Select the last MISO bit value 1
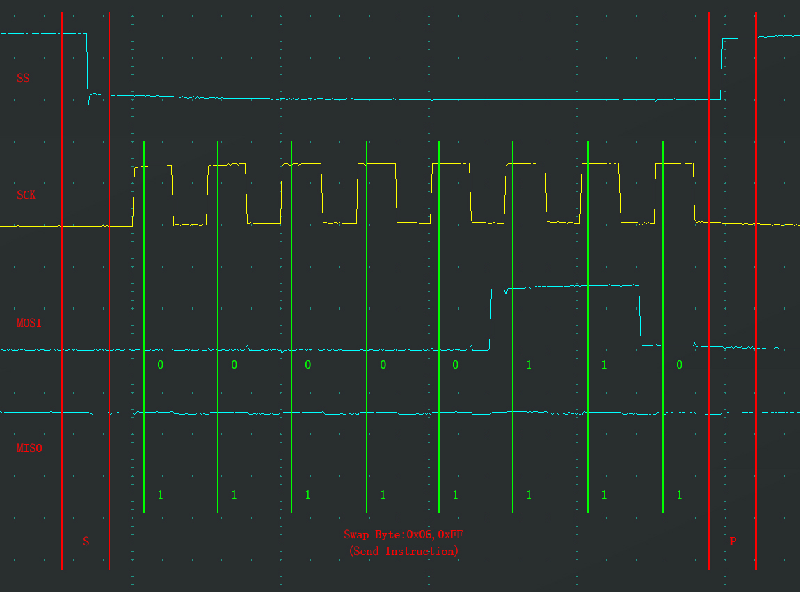 [x=679, y=495]
